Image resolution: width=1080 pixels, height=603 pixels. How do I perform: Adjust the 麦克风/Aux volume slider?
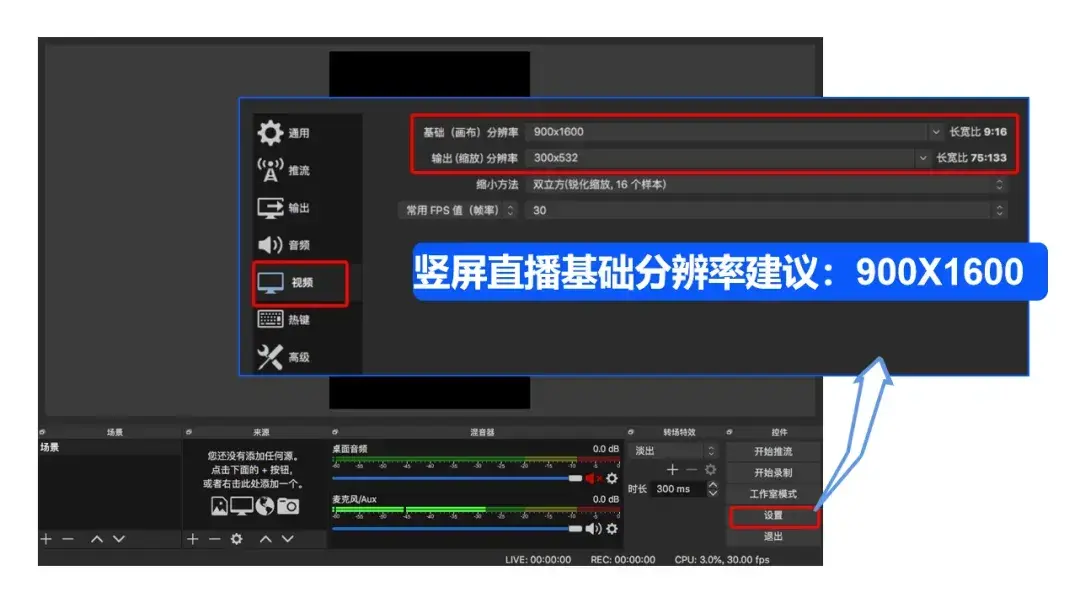[x=457, y=529]
